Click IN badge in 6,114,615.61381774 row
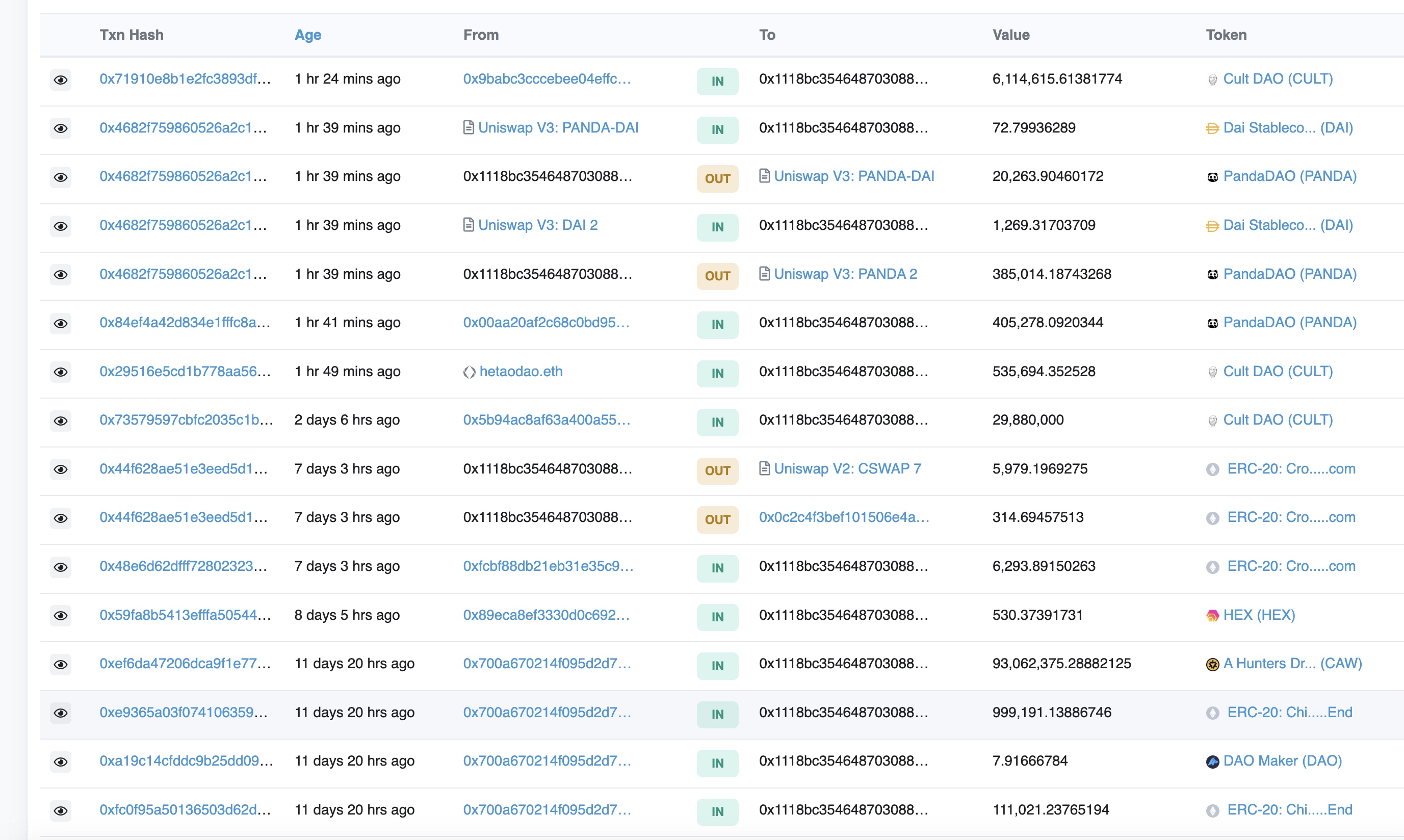 (717, 81)
